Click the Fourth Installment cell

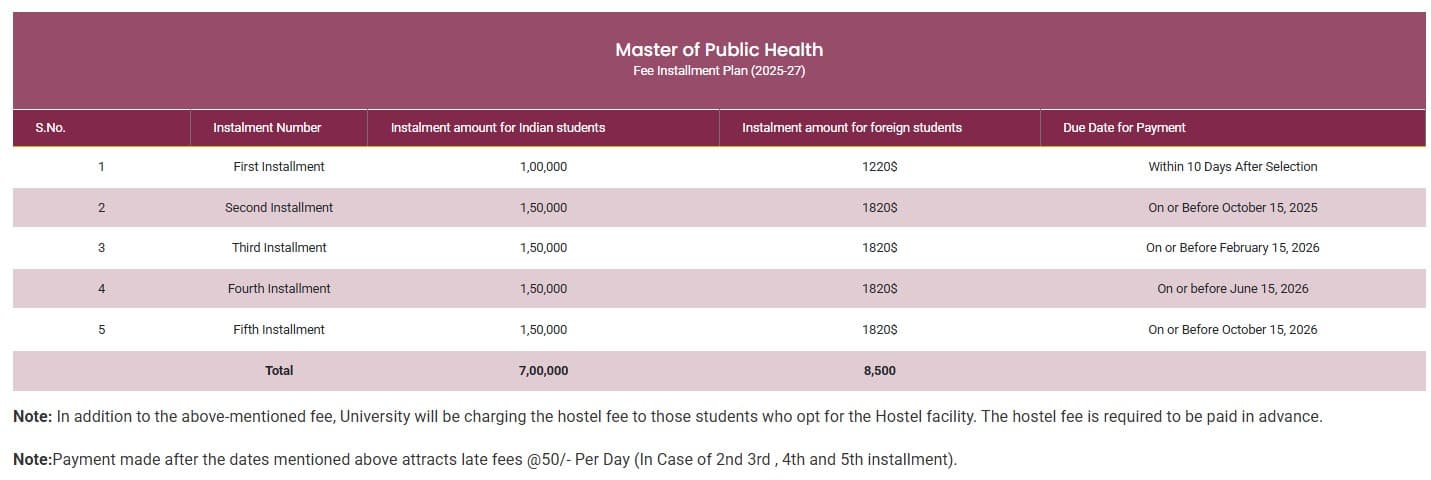279,289
